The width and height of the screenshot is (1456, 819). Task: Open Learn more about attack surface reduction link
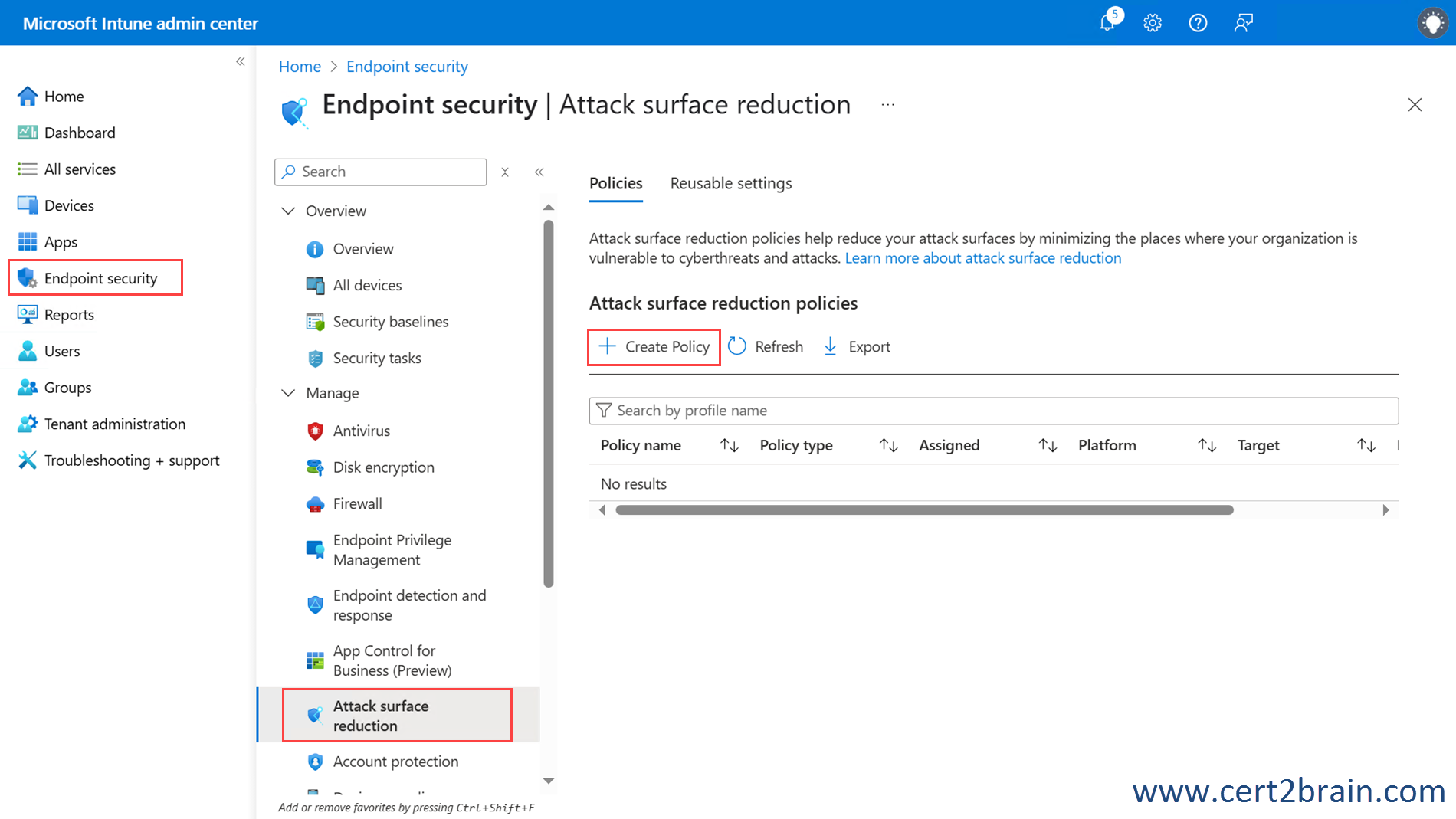983,258
